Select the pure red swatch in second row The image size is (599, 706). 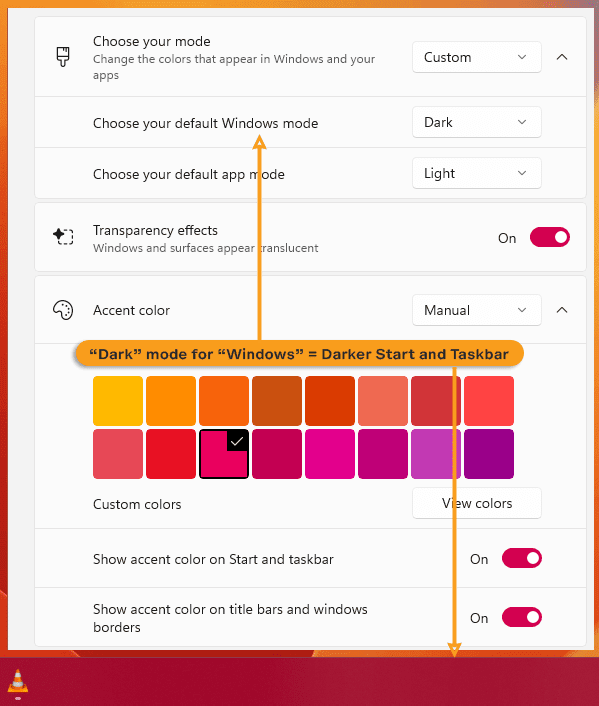tap(171, 454)
